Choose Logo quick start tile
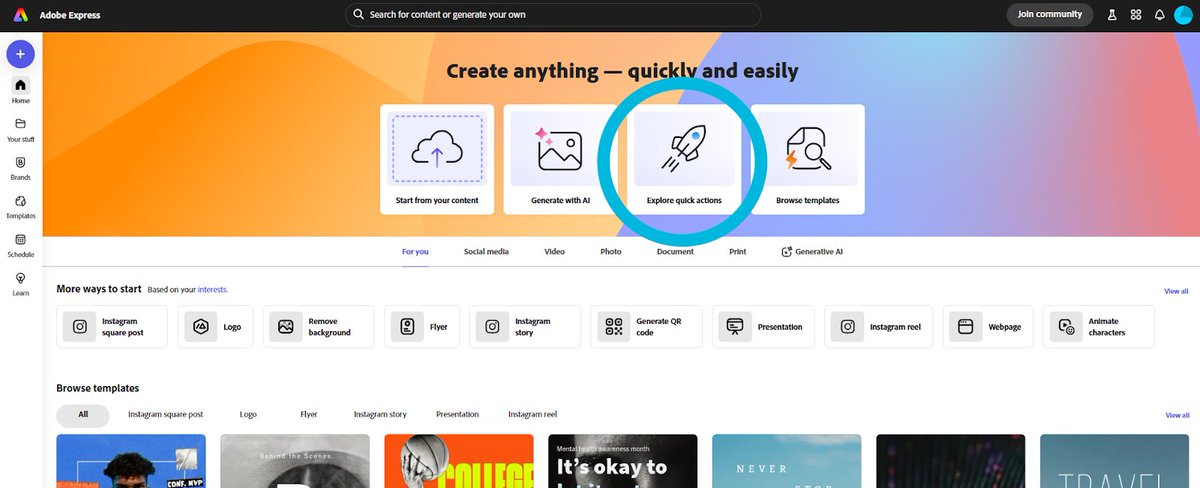1200x488 pixels. click(216, 327)
